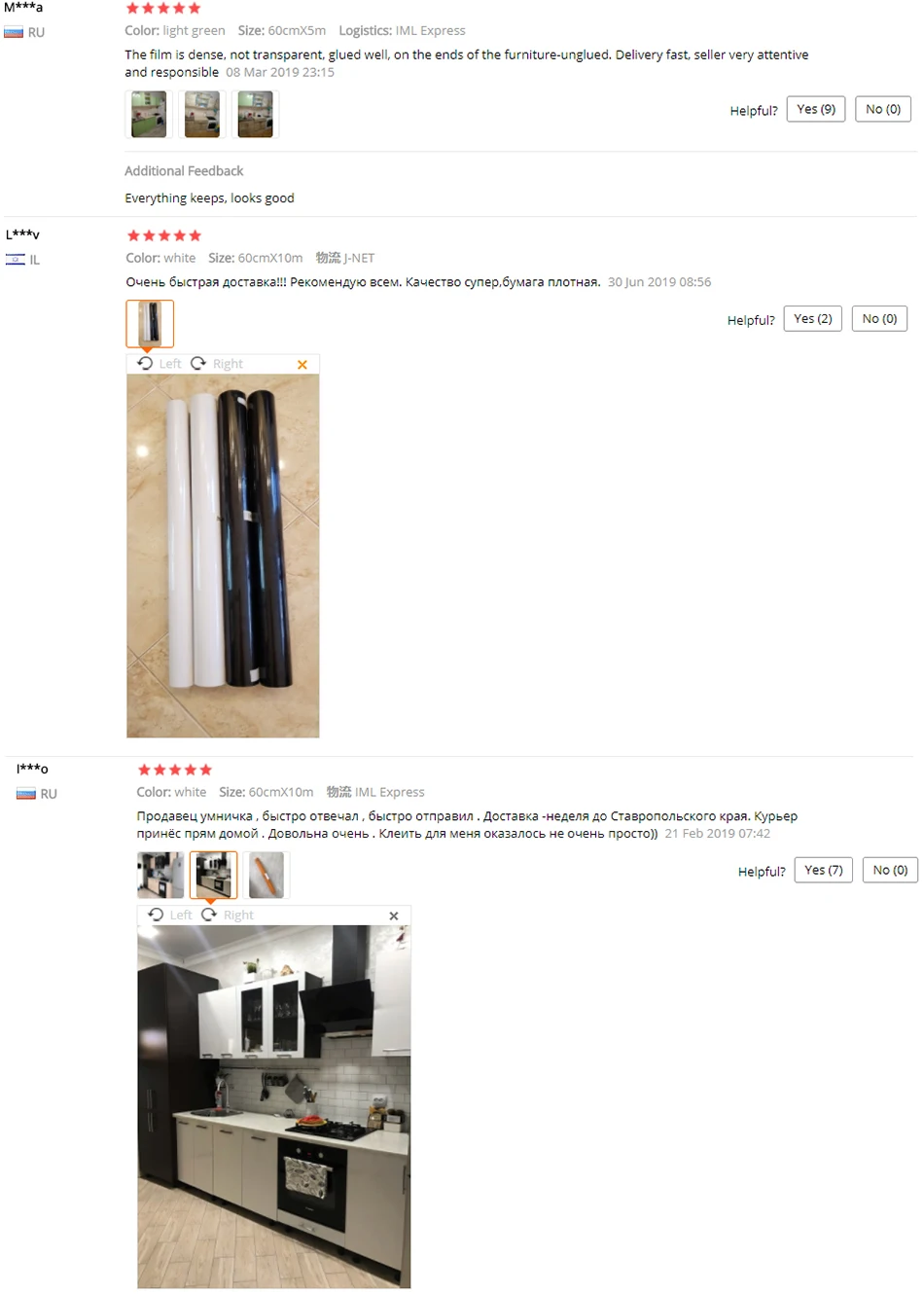Vote No (0) on I***o's review
This screenshot has width=924, height=1294.
coord(891,870)
